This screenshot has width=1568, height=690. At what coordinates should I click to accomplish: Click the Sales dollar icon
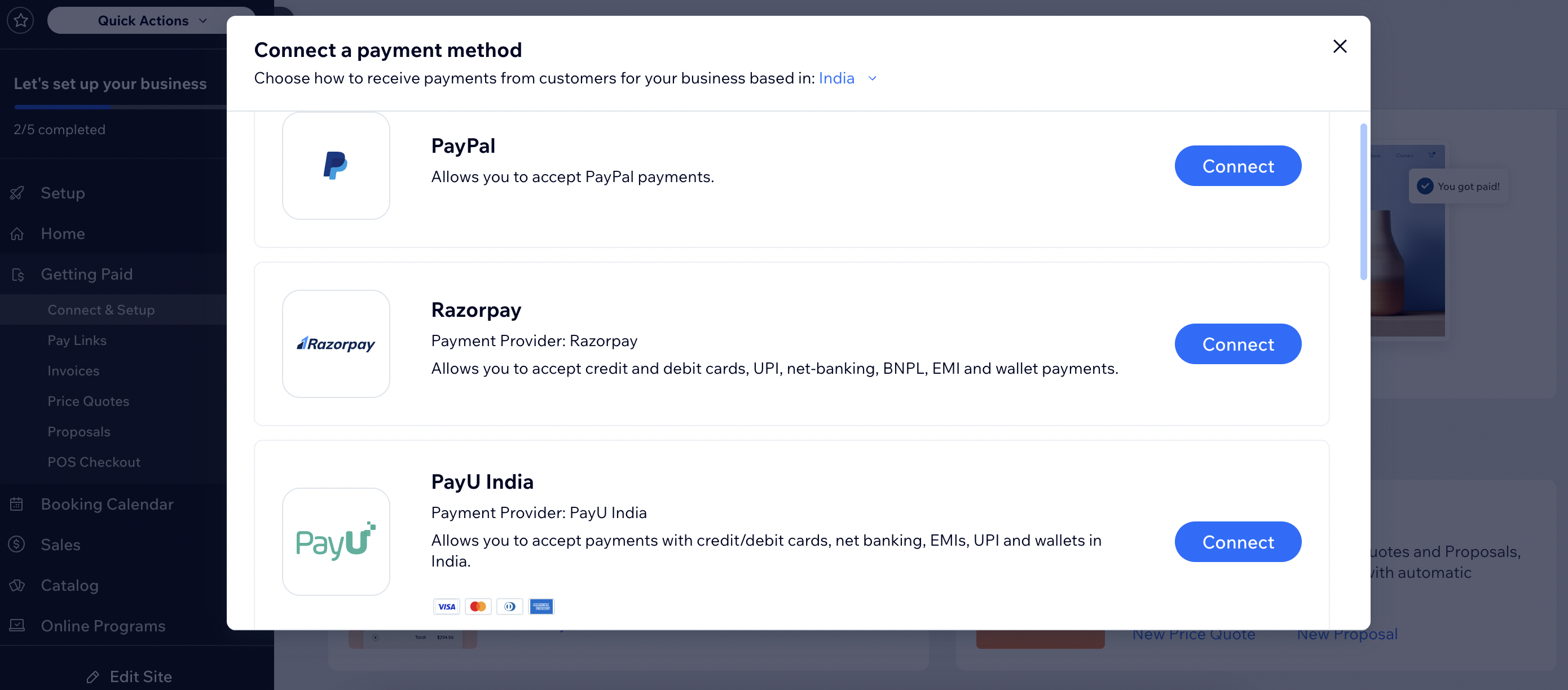click(16, 544)
